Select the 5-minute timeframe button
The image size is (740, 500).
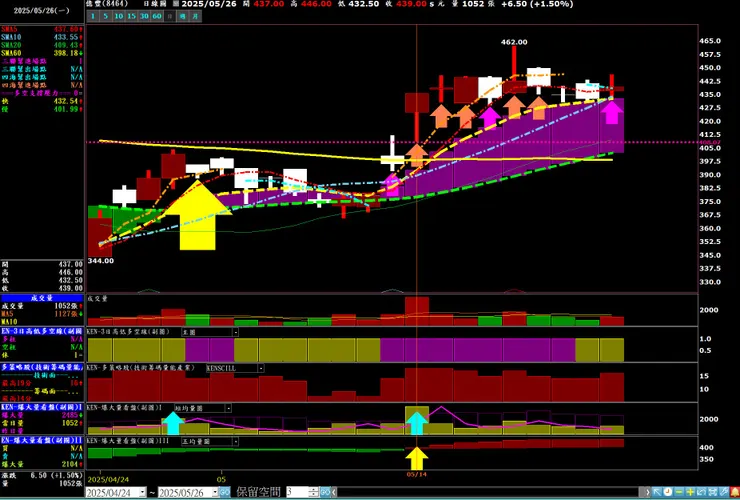click(106, 16)
